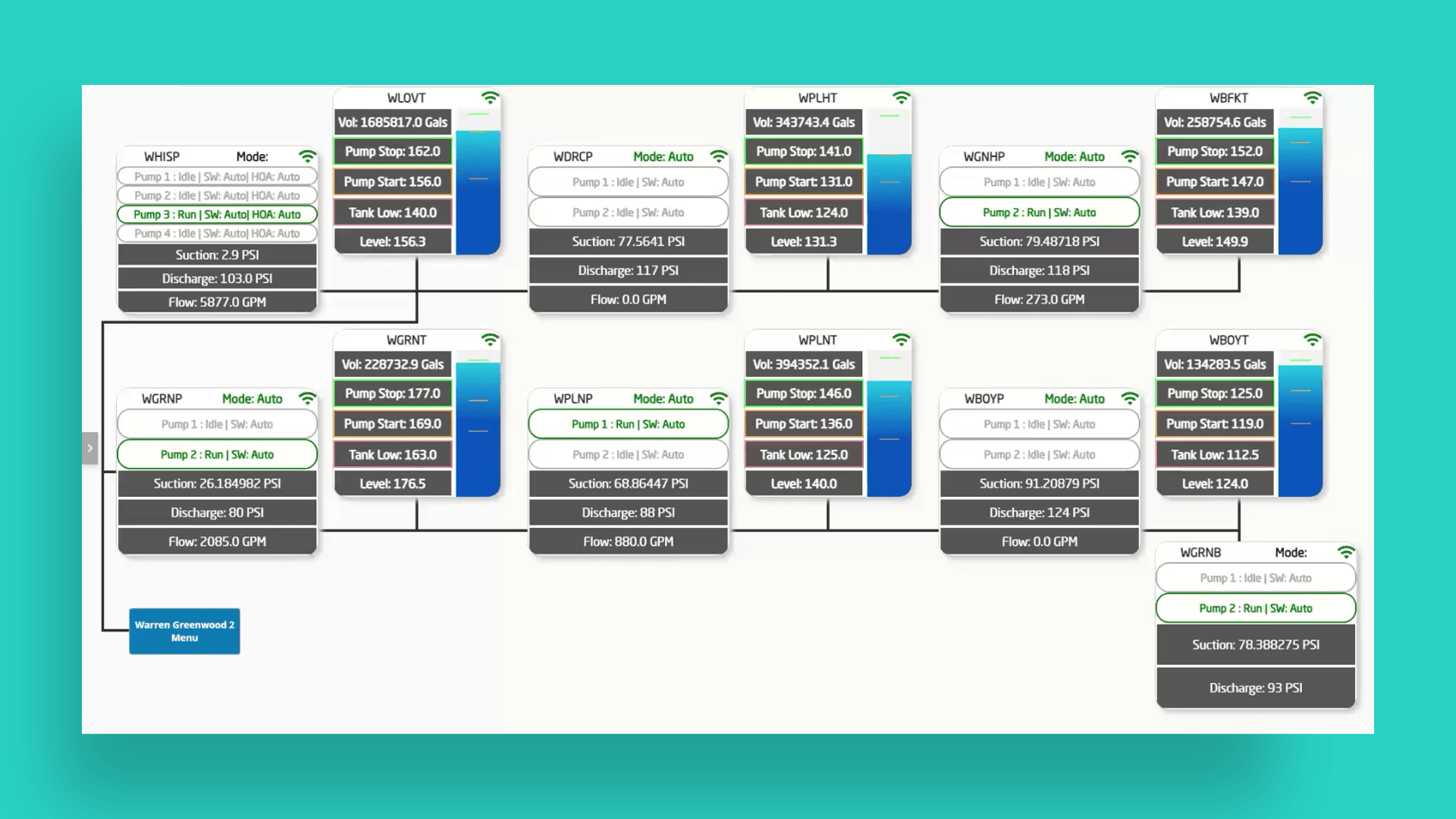
Task: Click the WPLNT tank level gauge
Action: [x=889, y=424]
